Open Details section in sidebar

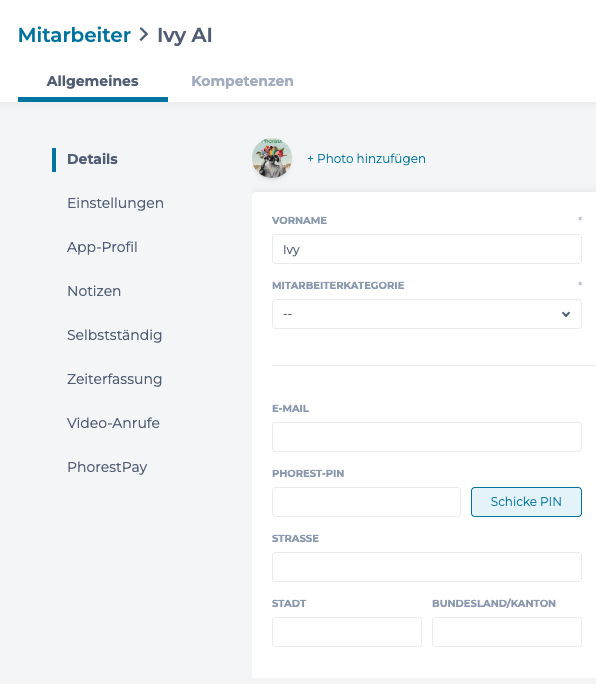pos(92,159)
